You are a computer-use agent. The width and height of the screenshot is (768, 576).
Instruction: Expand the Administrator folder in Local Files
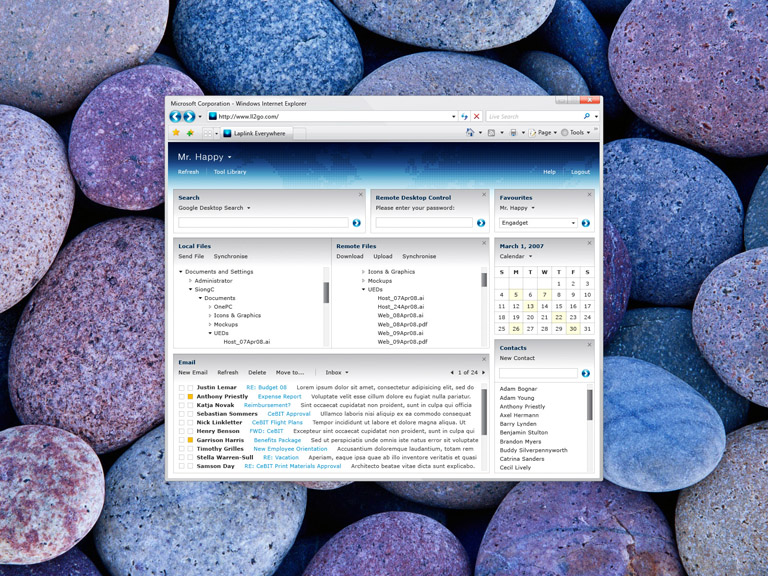190,281
